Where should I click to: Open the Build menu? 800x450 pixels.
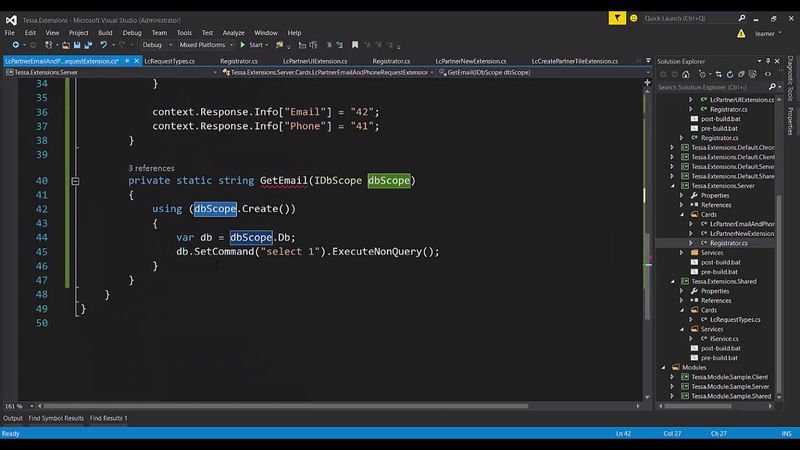click(104, 32)
